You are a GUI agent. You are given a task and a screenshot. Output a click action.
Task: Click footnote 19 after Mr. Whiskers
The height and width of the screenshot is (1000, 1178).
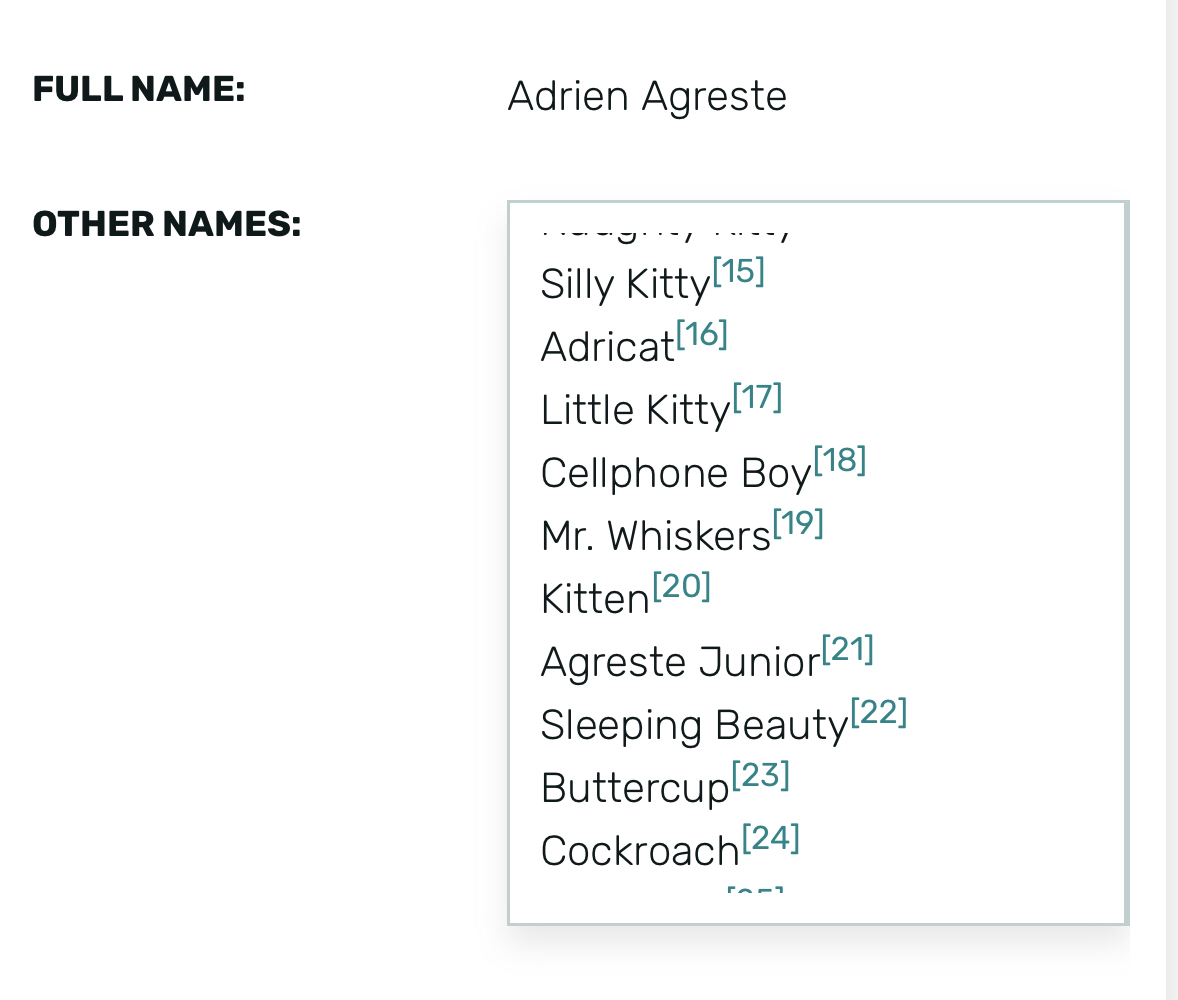click(798, 524)
